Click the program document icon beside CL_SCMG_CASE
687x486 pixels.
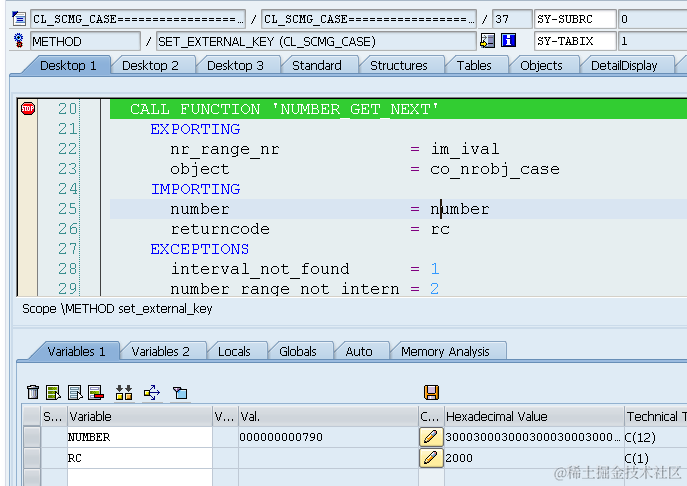[x=19, y=19]
